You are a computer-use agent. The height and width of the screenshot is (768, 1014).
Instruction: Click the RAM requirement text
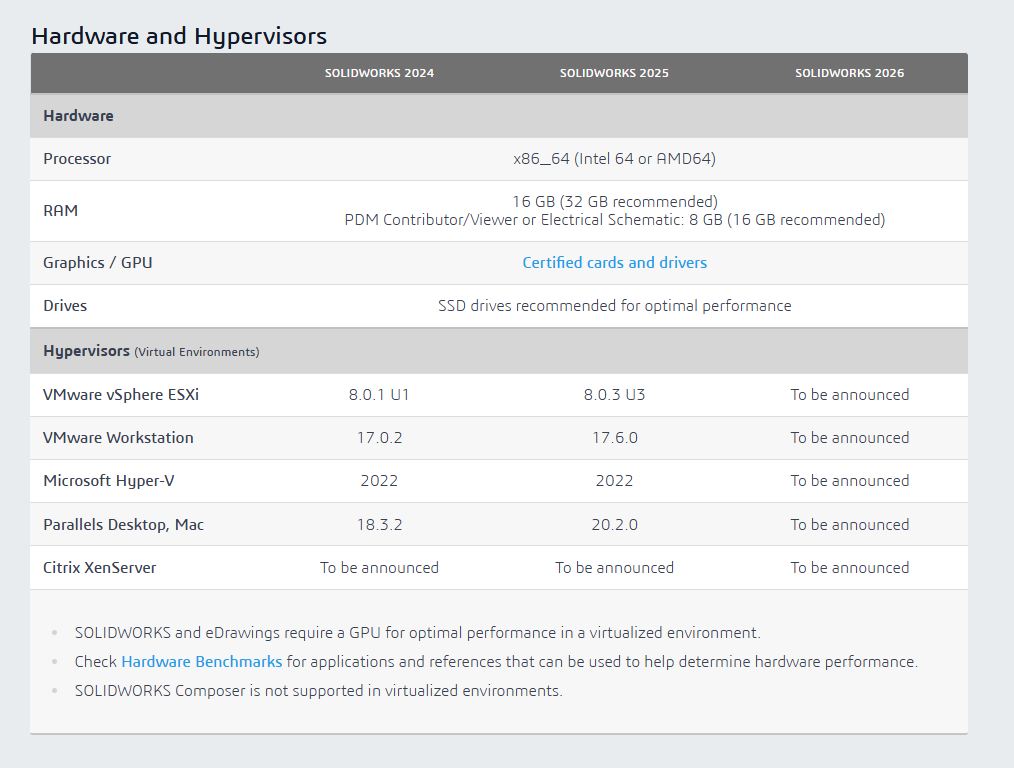point(614,210)
